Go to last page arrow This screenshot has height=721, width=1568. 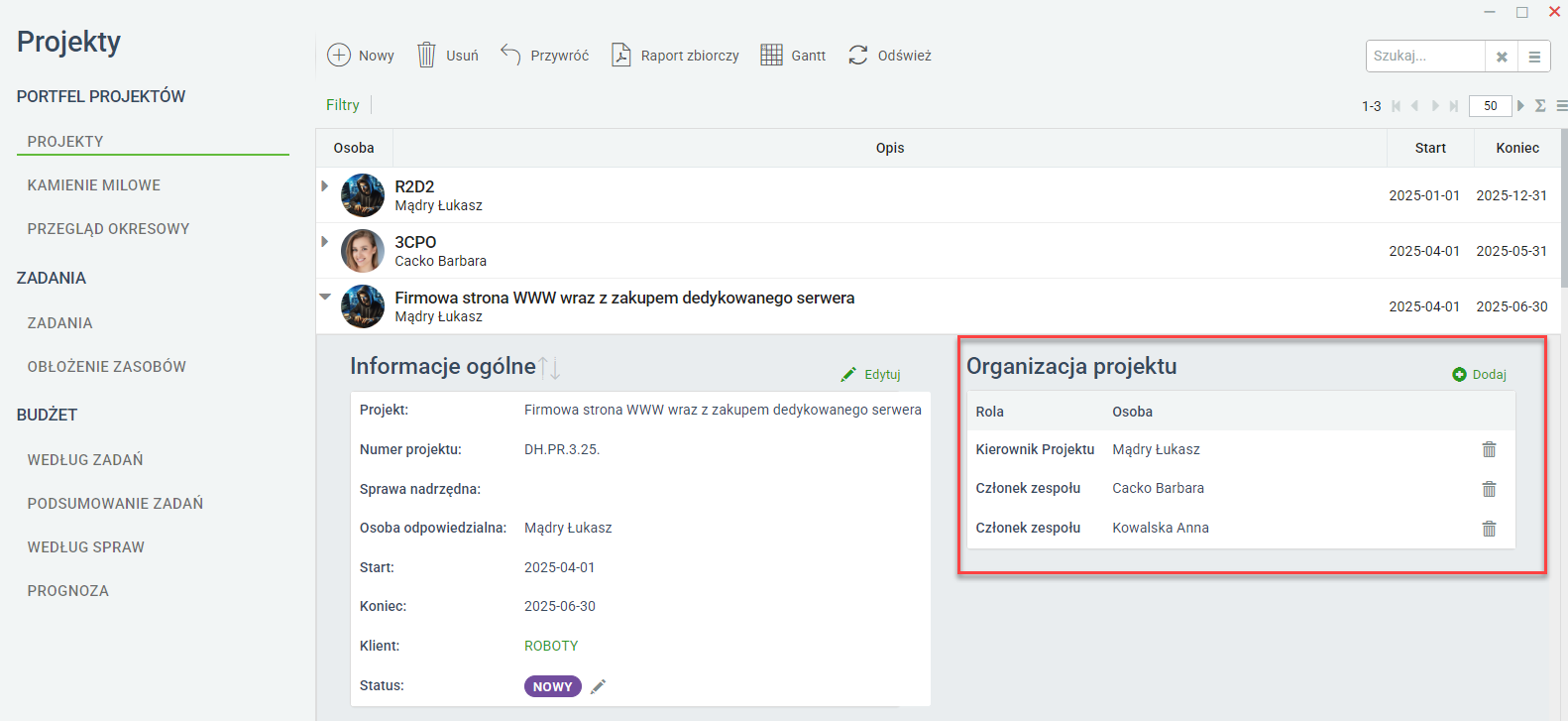click(x=1454, y=106)
